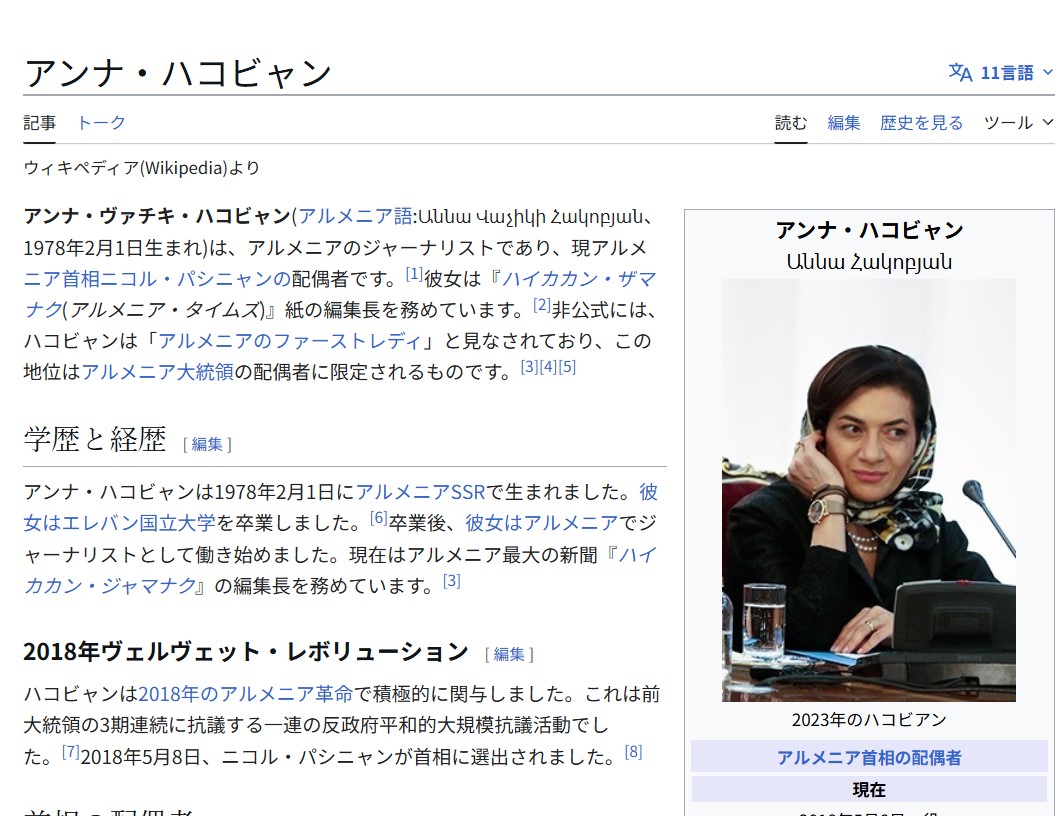Click citation reference [1]
Viewport: 1059px width, 816px height.
(x=414, y=273)
